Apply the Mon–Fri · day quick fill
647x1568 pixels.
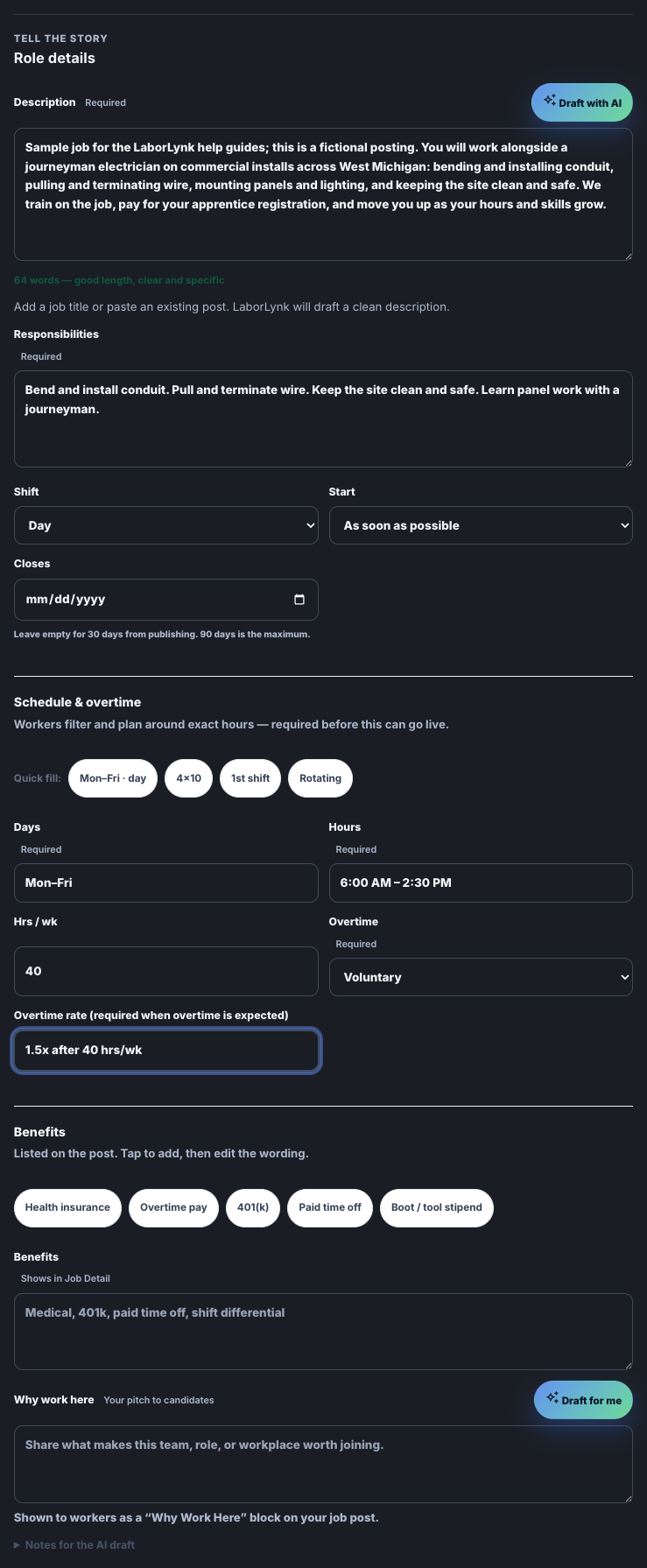pyautogui.click(x=113, y=778)
